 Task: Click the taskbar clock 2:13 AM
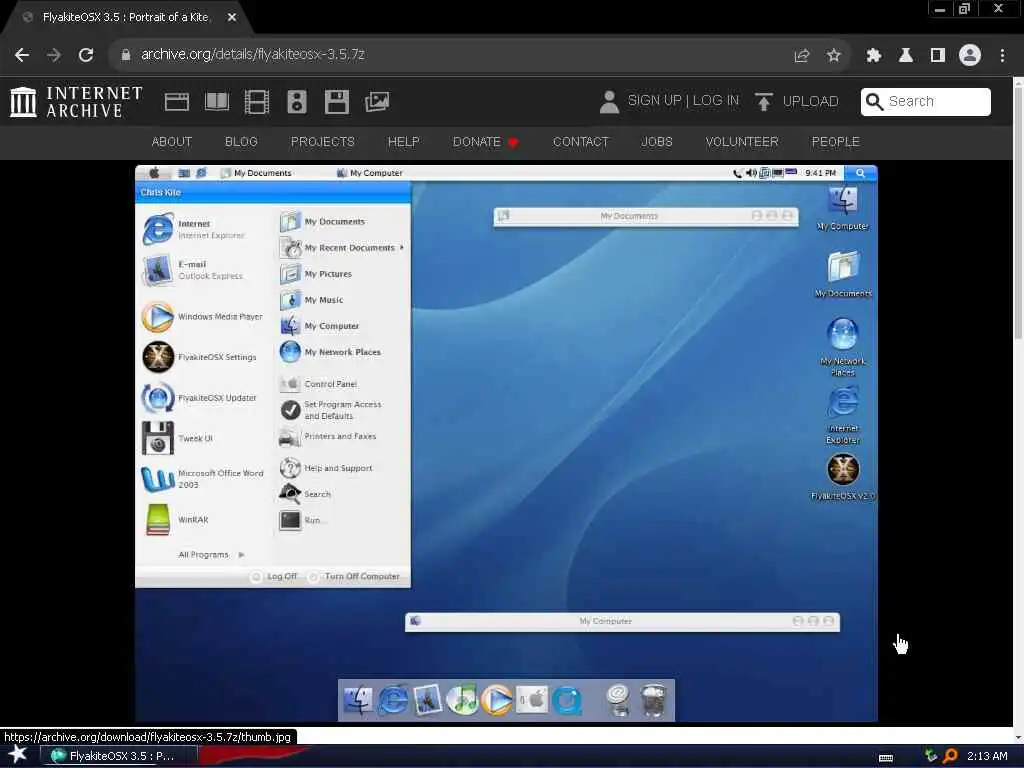[987, 756]
